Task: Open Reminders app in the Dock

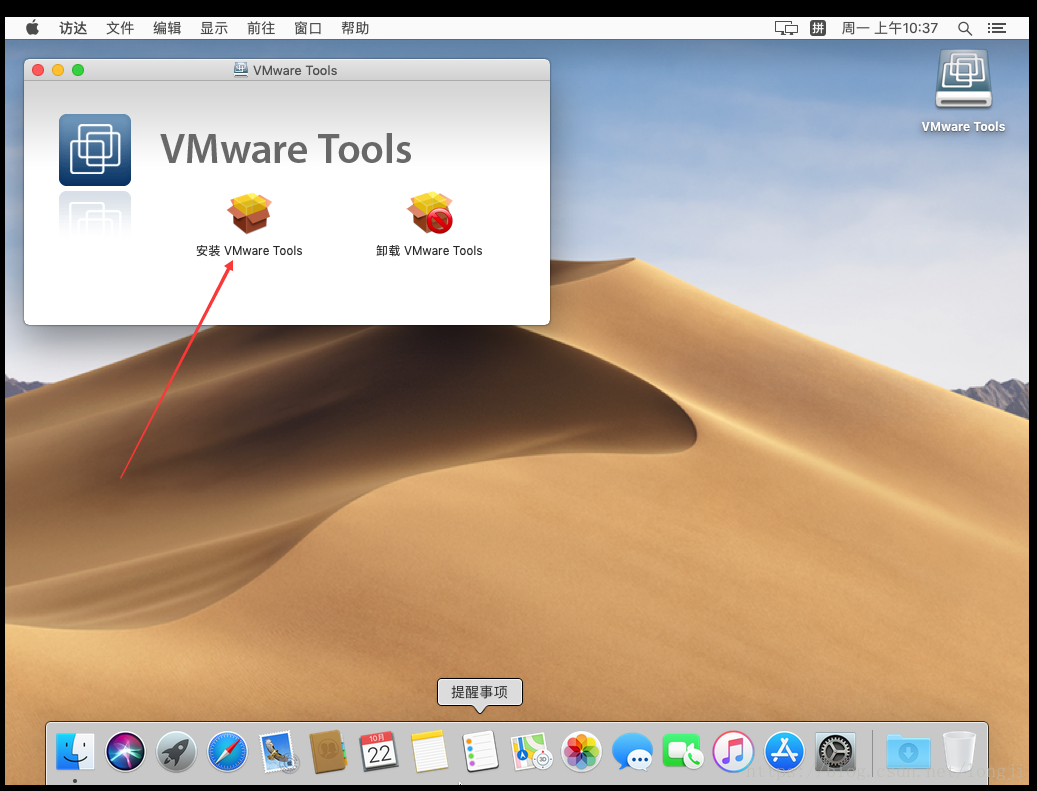Action: 480,752
